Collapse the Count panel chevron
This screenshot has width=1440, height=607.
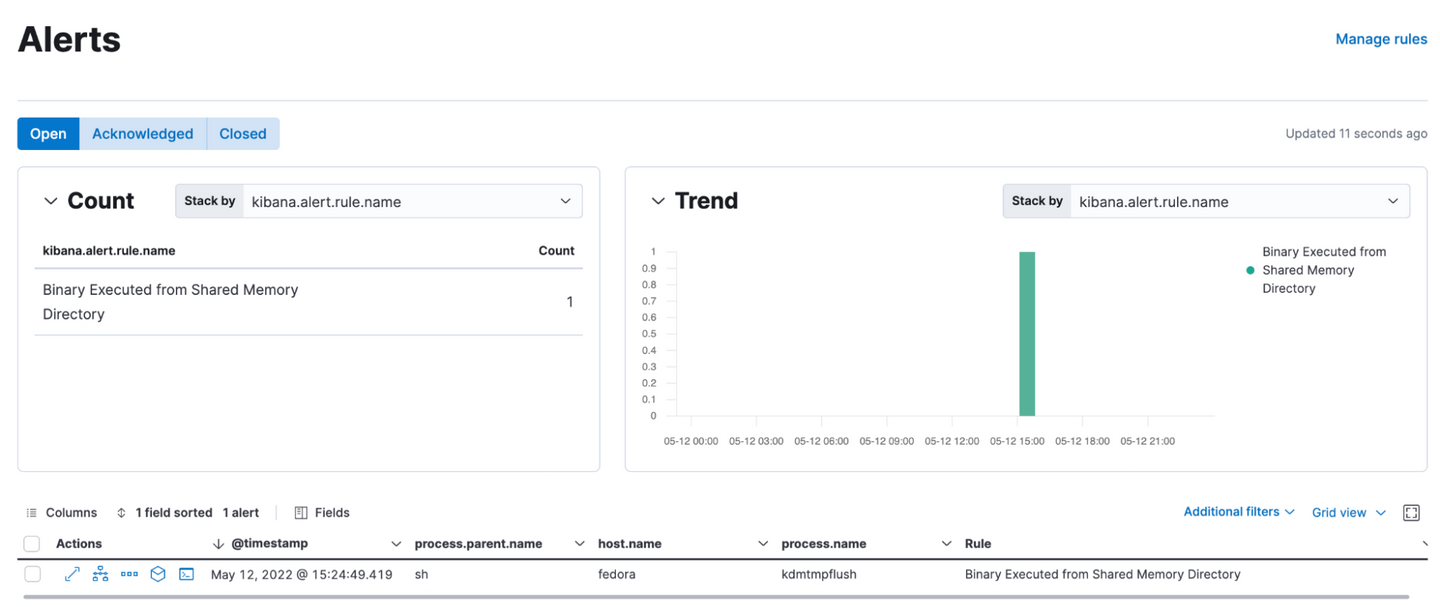pos(51,201)
